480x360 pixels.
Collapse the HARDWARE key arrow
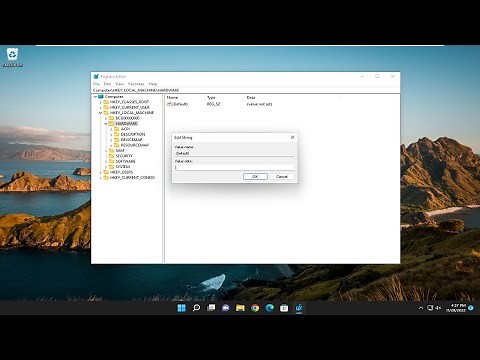[x=106, y=123]
